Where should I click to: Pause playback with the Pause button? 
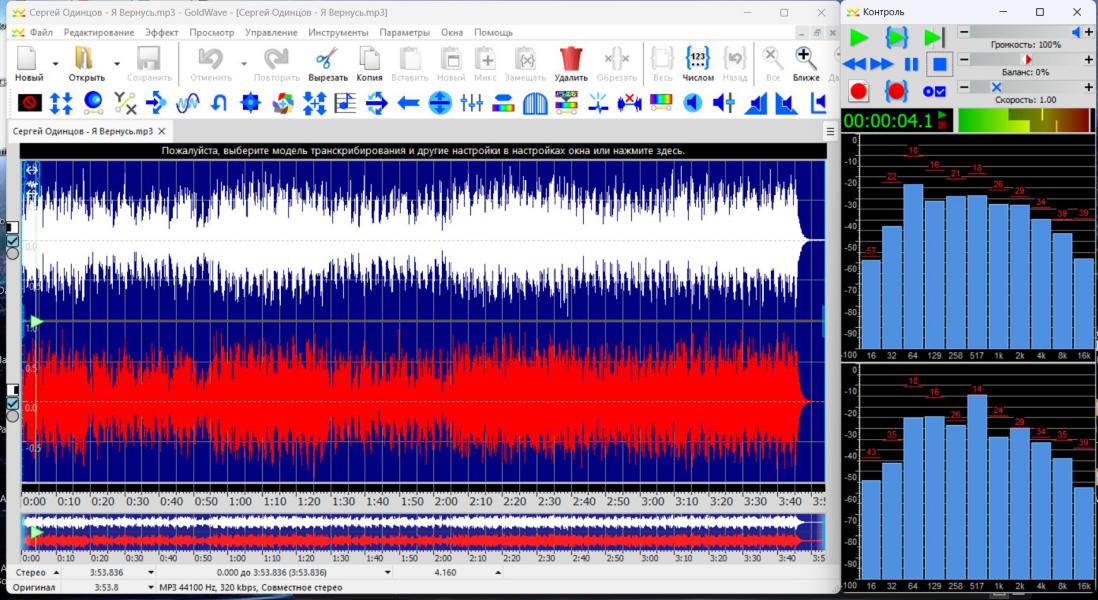911,65
